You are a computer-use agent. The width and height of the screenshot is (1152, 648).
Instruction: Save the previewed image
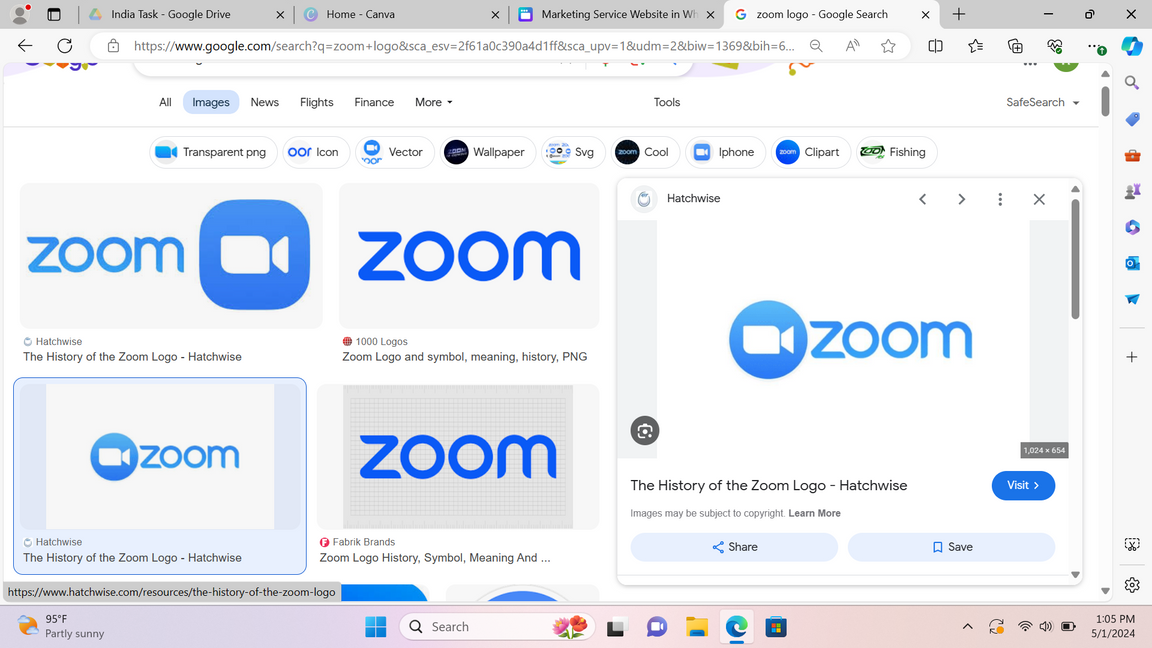951,547
